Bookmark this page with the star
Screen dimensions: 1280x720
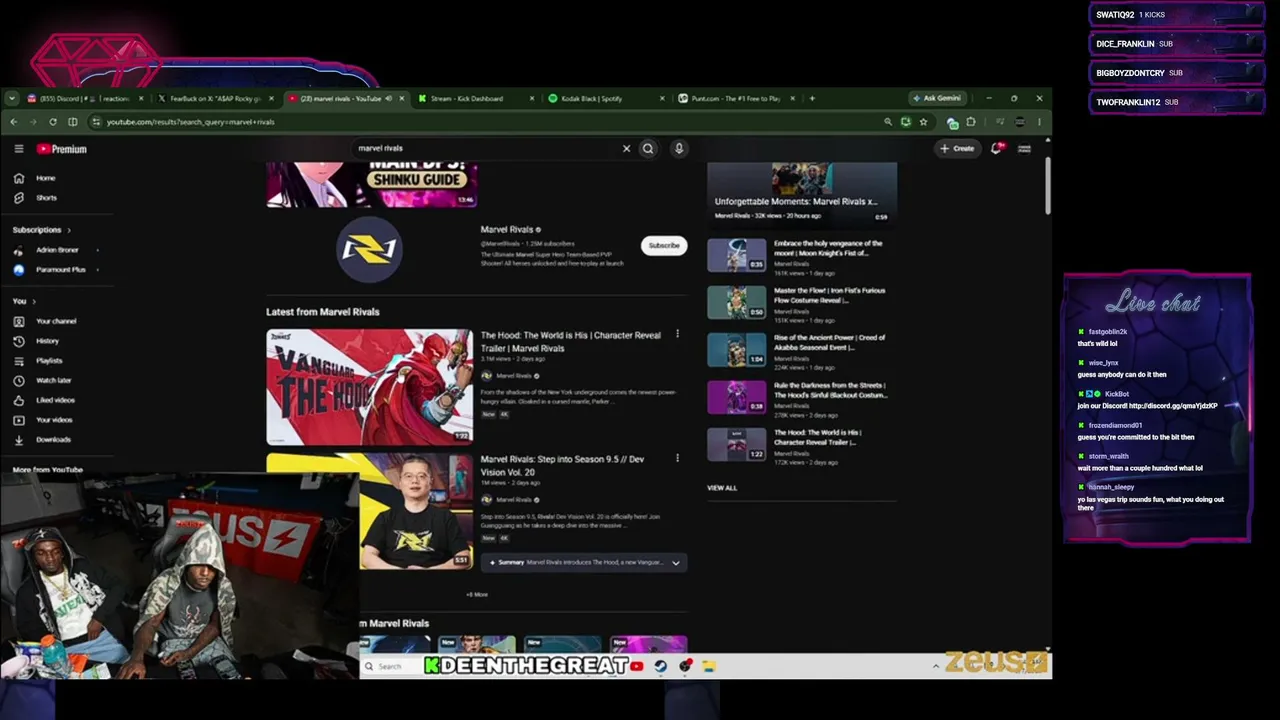pyautogui.click(x=923, y=122)
